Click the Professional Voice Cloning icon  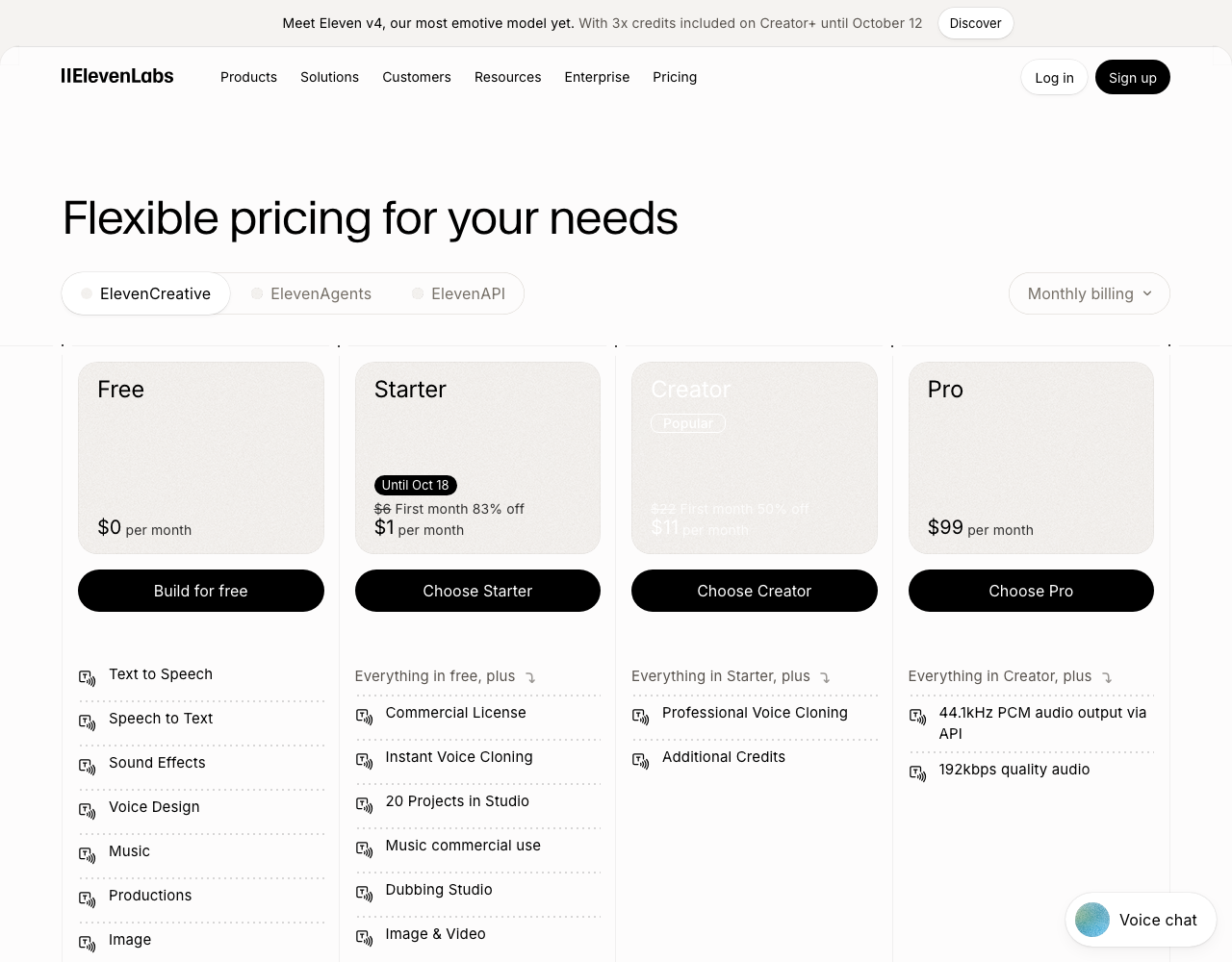(640, 717)
